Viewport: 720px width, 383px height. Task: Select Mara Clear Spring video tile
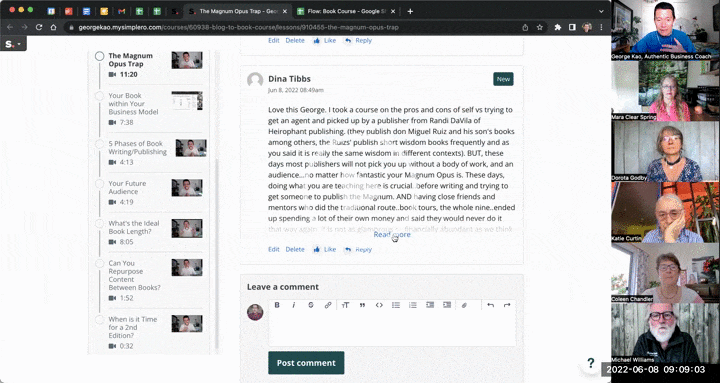coord(665,91)
